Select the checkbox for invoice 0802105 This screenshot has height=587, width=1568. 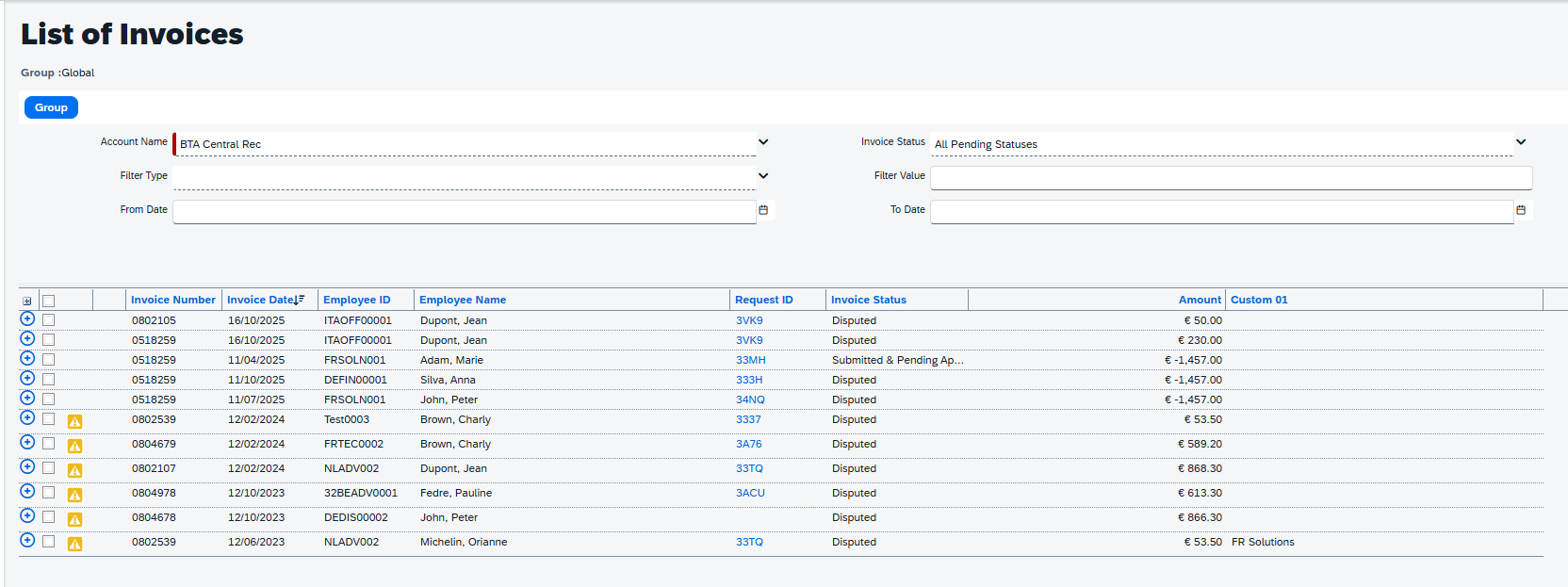(49, 320)
